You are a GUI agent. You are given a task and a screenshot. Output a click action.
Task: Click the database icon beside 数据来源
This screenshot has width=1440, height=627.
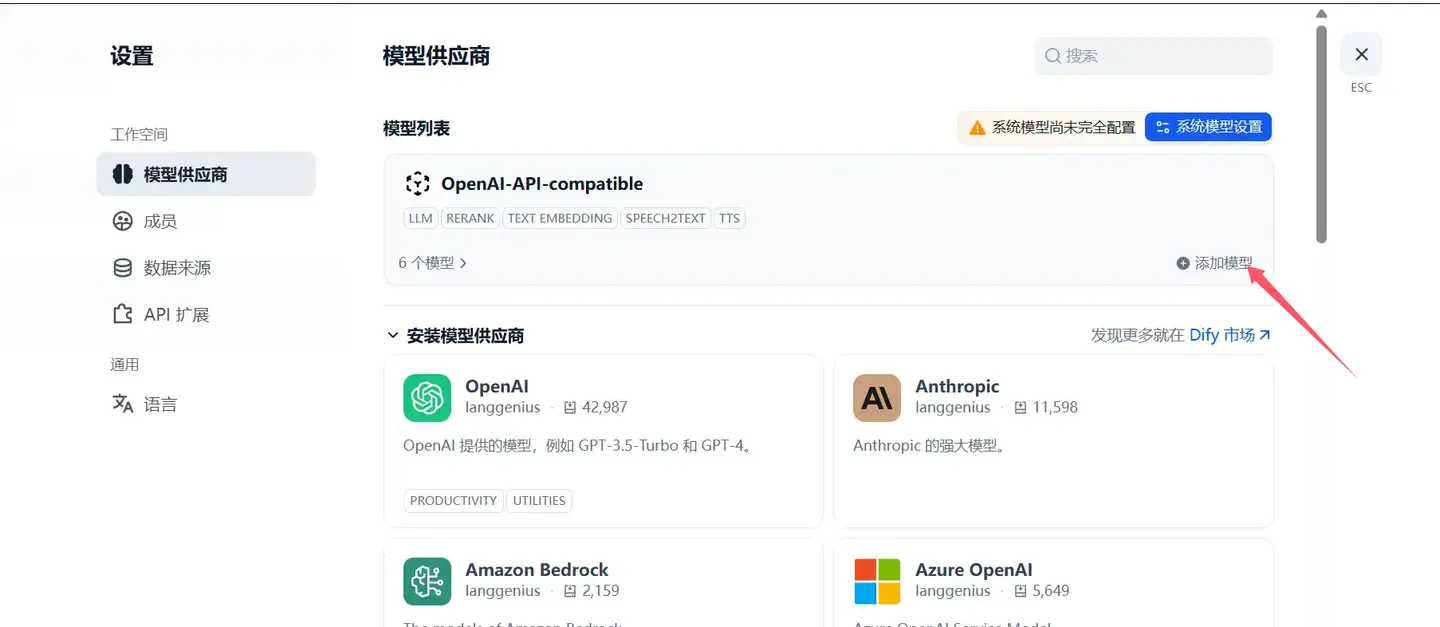click(x=123, y=268)
